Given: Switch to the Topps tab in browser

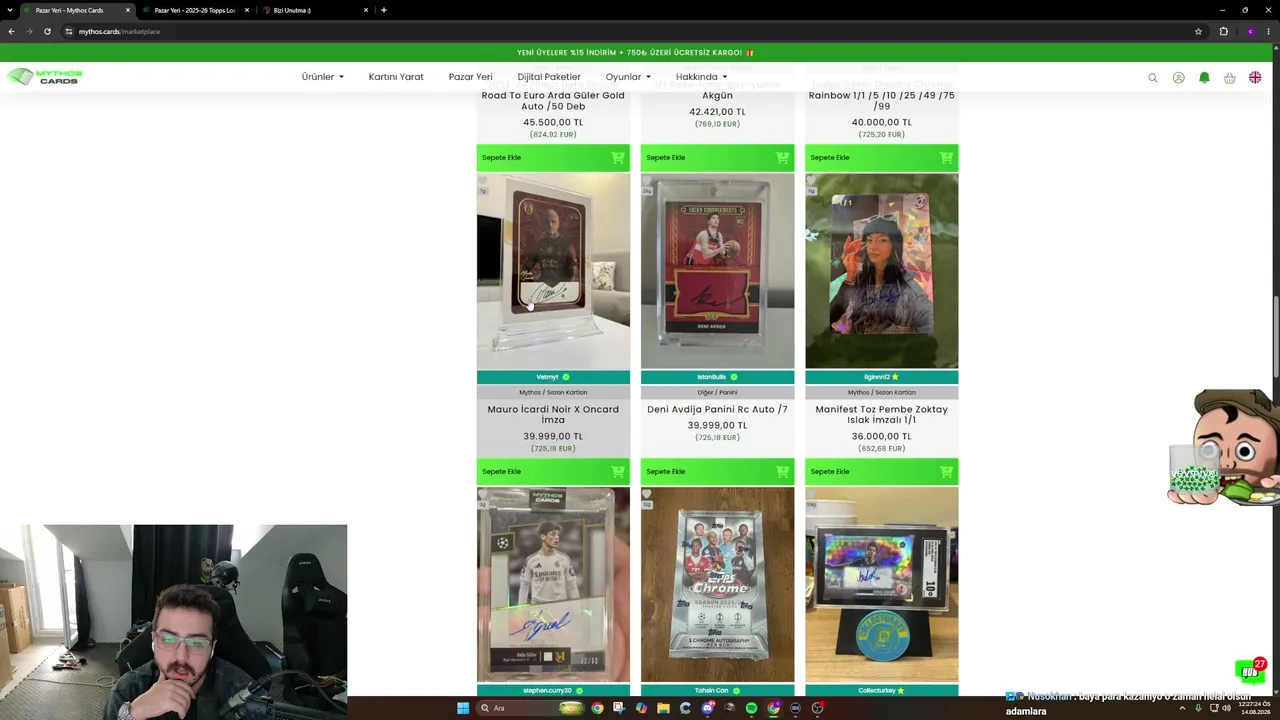Looking at the screenshot, I should [194, 10].
